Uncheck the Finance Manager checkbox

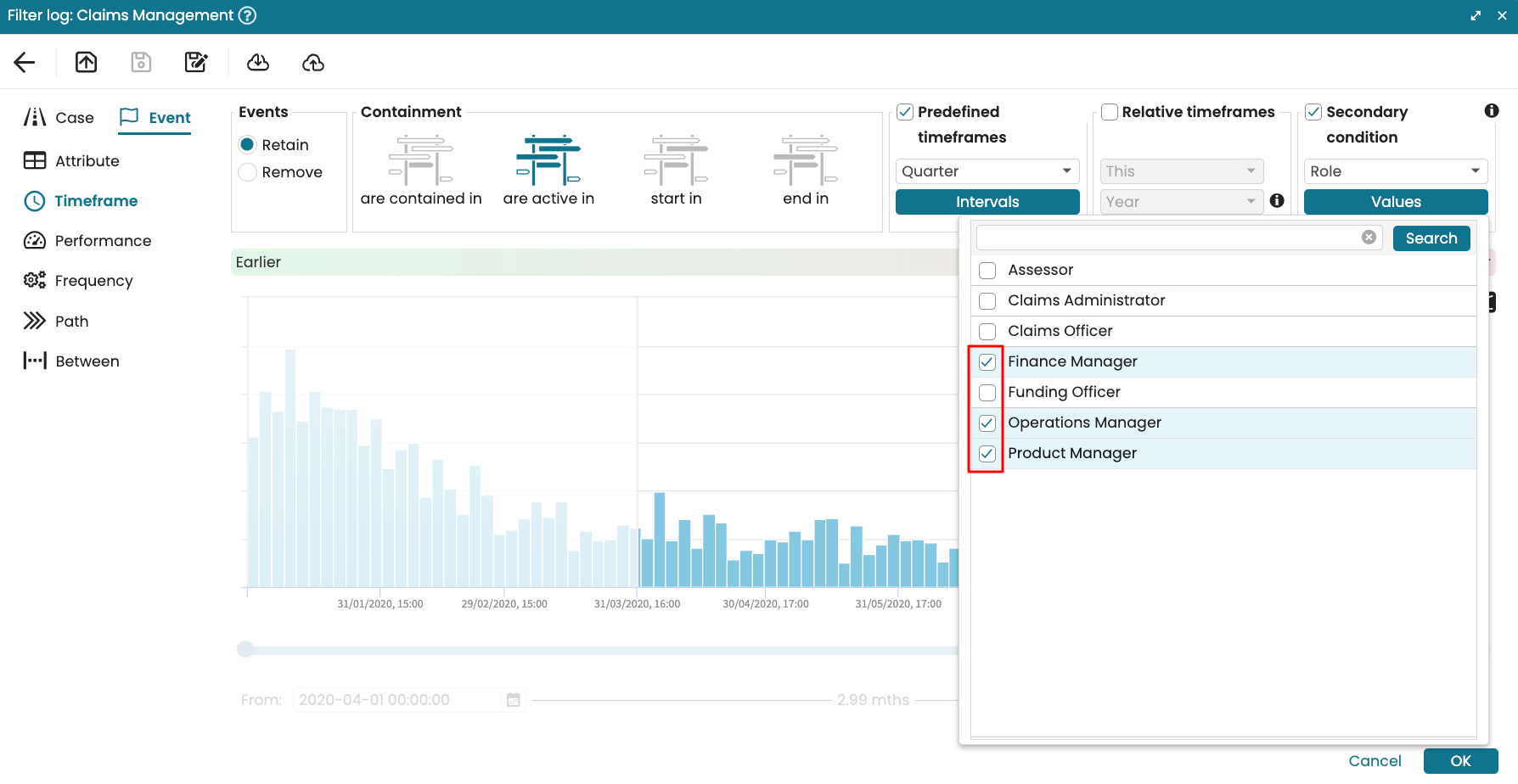[x=987, y=362]
